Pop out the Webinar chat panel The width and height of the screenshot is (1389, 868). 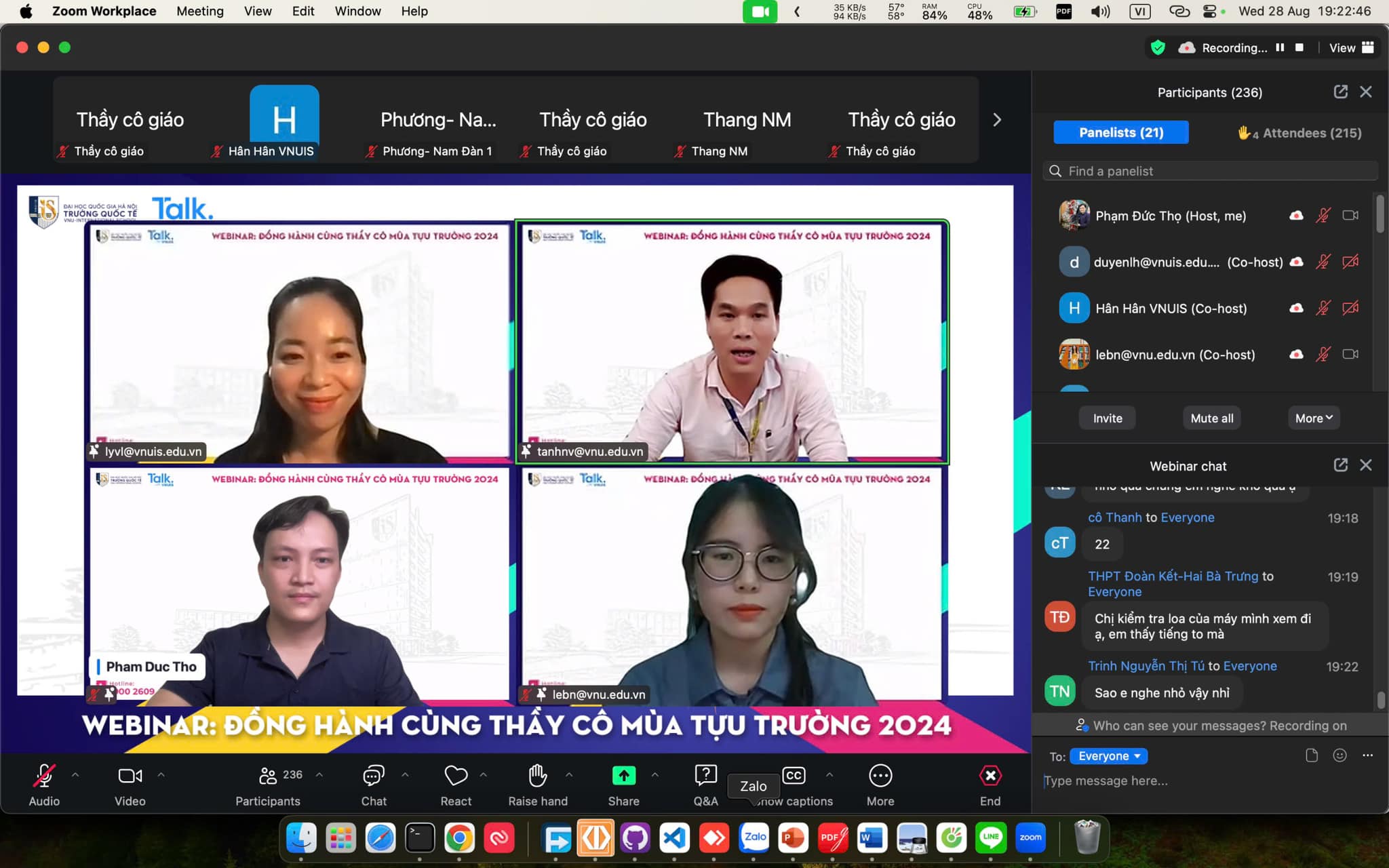tap(1340, 465)
